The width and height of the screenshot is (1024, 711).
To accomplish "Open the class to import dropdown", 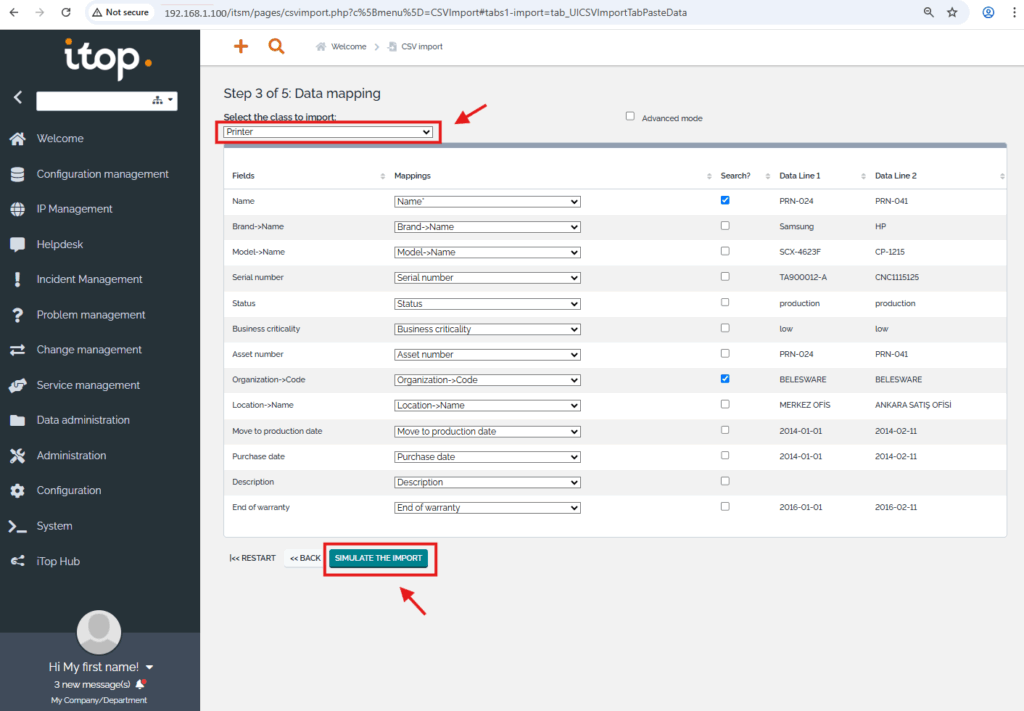I will (x=328, y=132).
